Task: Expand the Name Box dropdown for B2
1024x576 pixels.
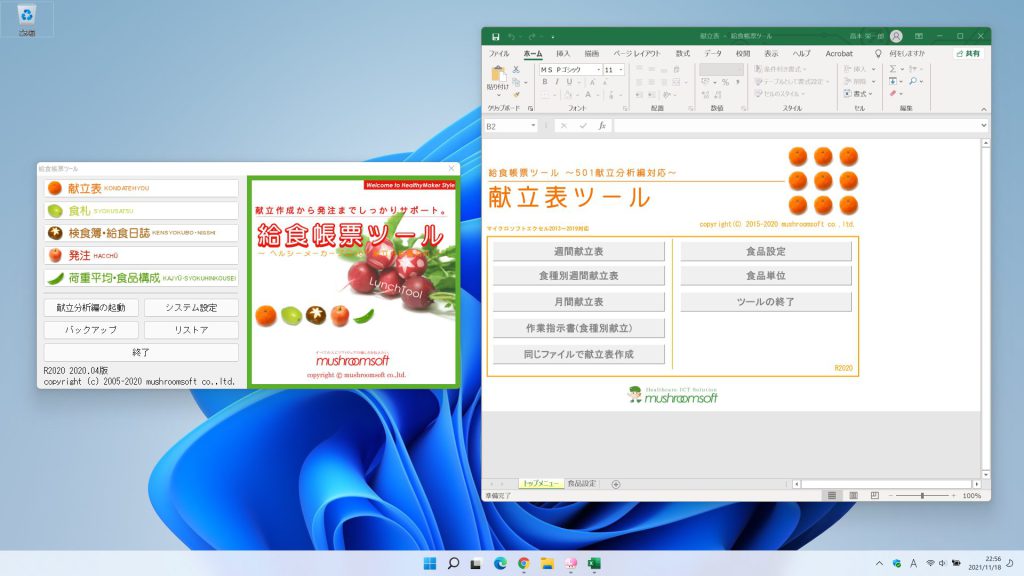Action: click(534, 125)
